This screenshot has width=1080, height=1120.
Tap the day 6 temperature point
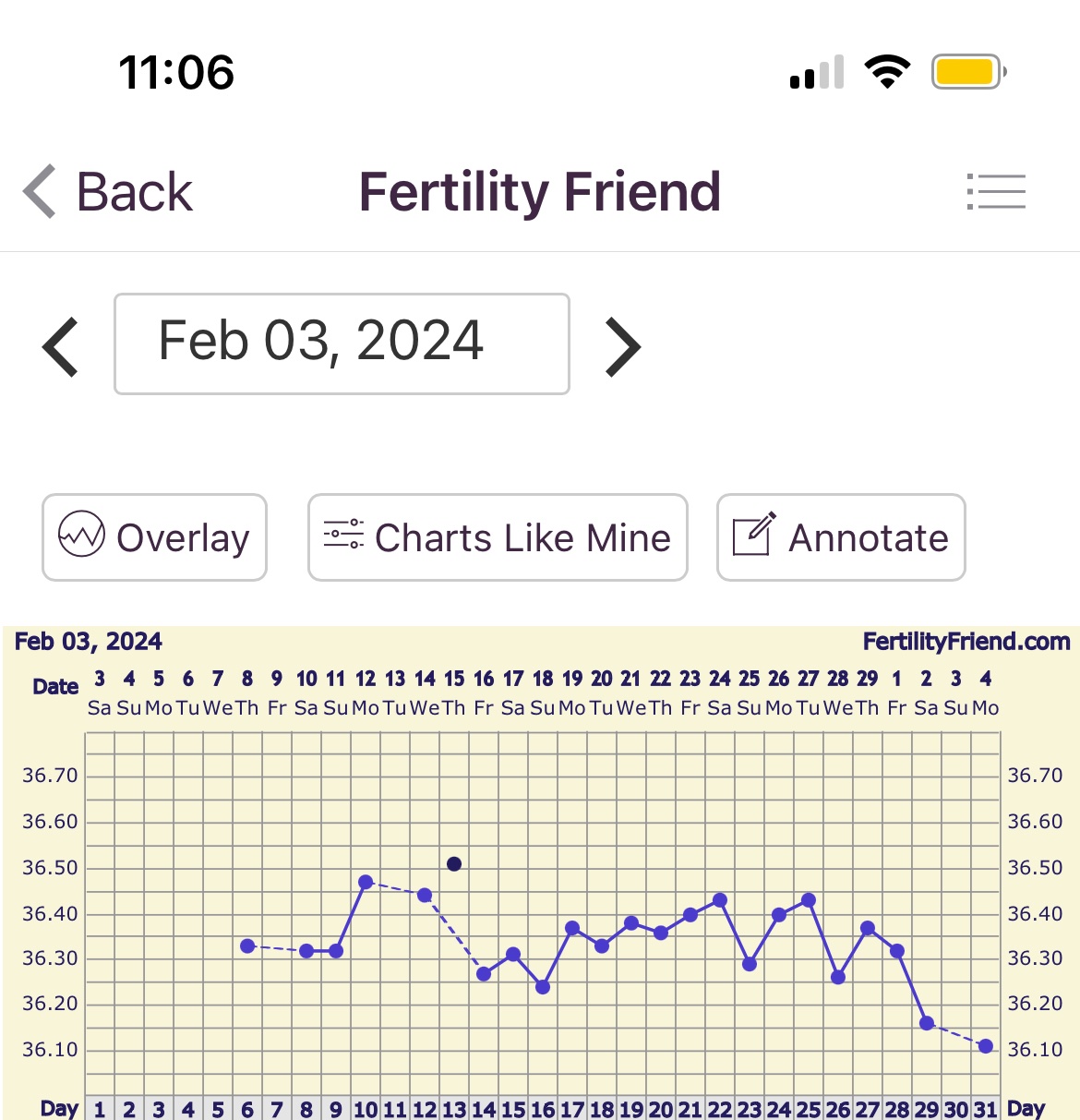click(247, 946)
